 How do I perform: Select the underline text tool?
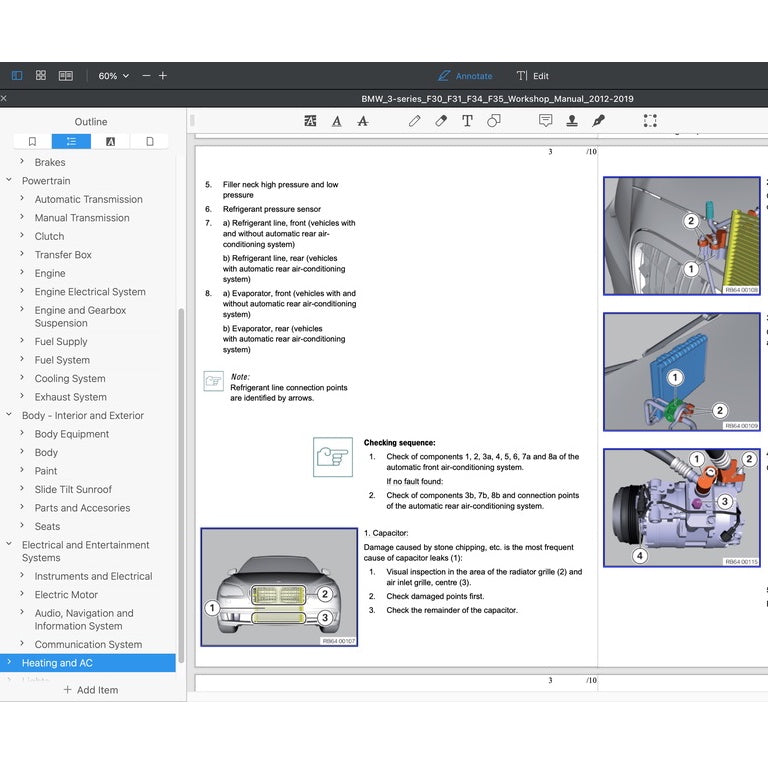(336, 120)
